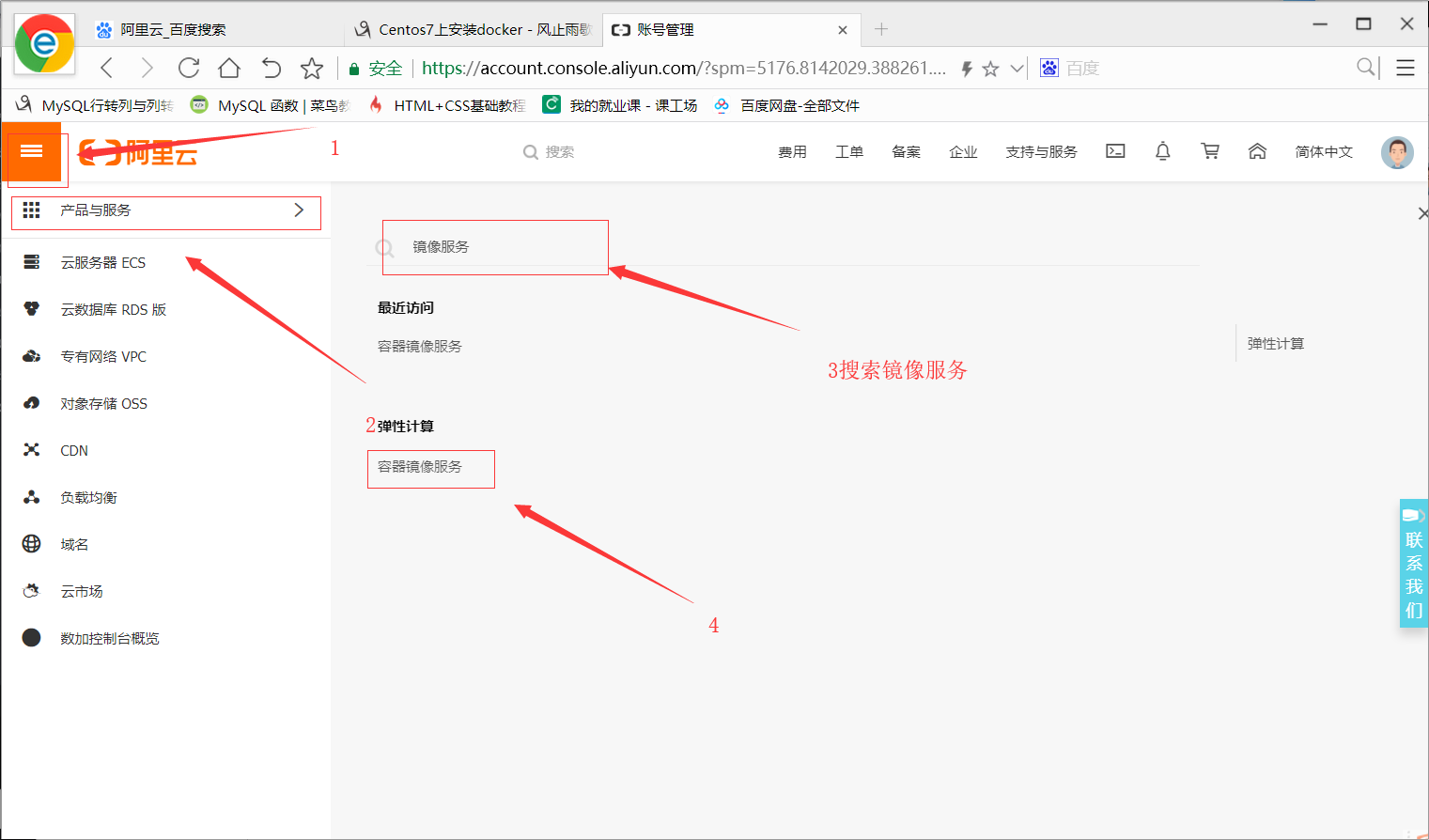The image size is (1429, 840).
Task: Close the 账号管理 tab
Action: [x=843, y=30]
